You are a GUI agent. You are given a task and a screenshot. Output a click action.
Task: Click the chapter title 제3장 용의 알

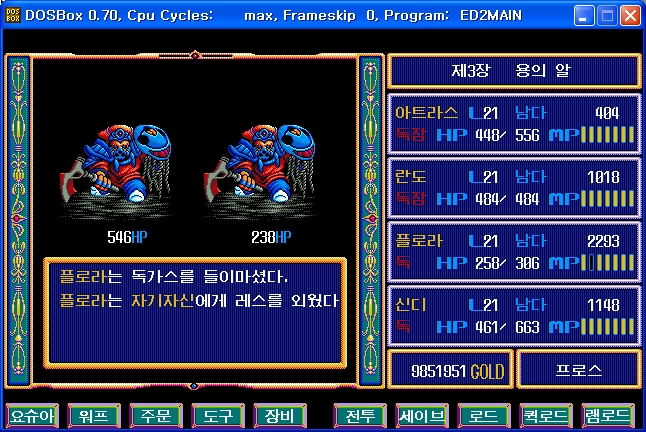[x=511, y=70]
